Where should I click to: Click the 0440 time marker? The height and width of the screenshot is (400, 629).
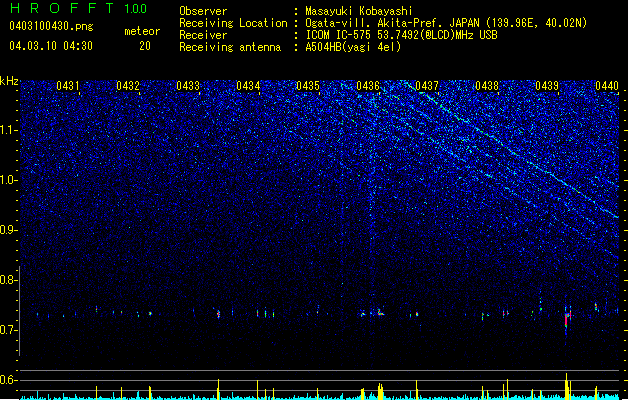[x=607, y=86]
